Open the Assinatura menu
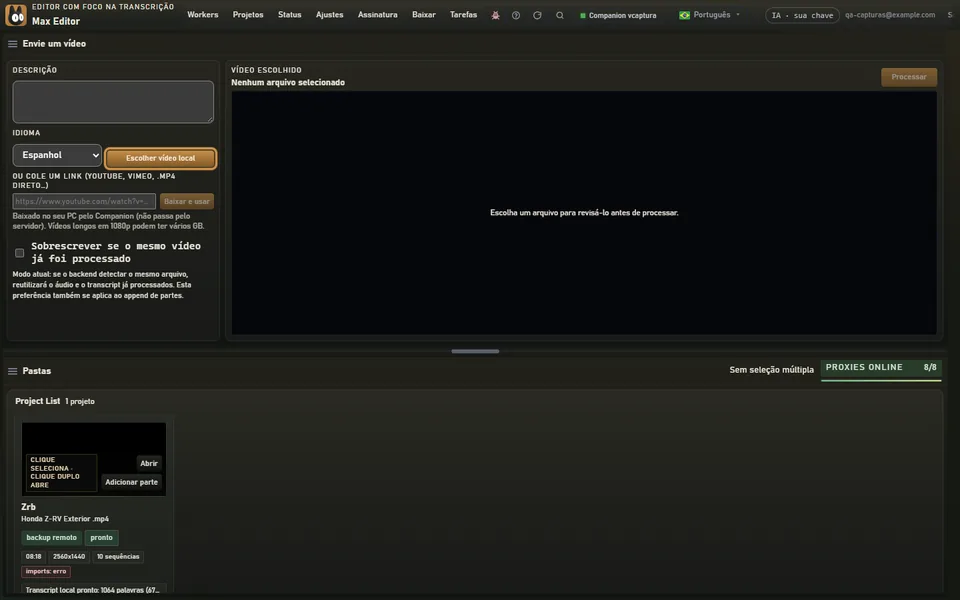The width and height of the screenshot is (960, 600). tap(378, 15)
